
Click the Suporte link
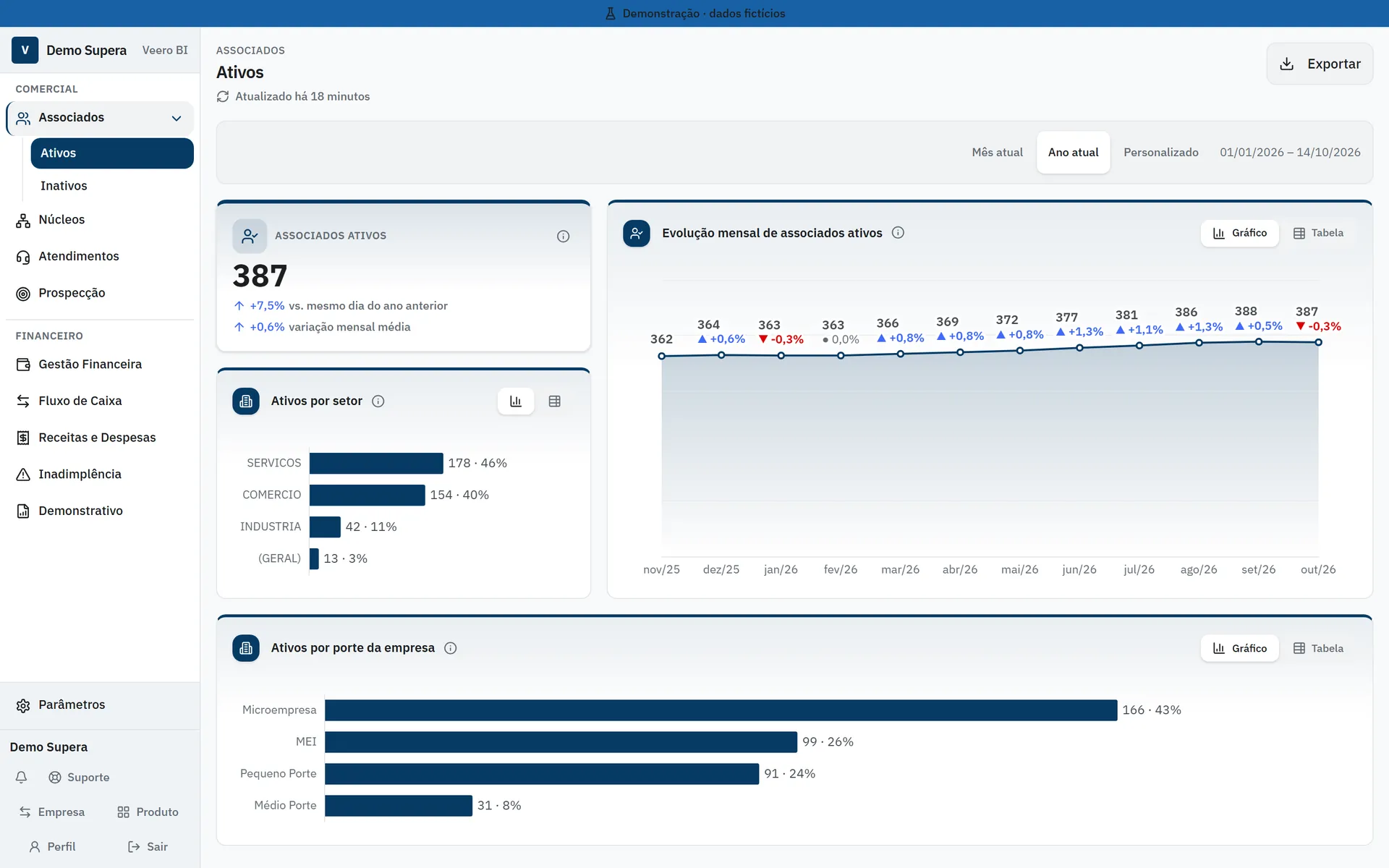79,777
